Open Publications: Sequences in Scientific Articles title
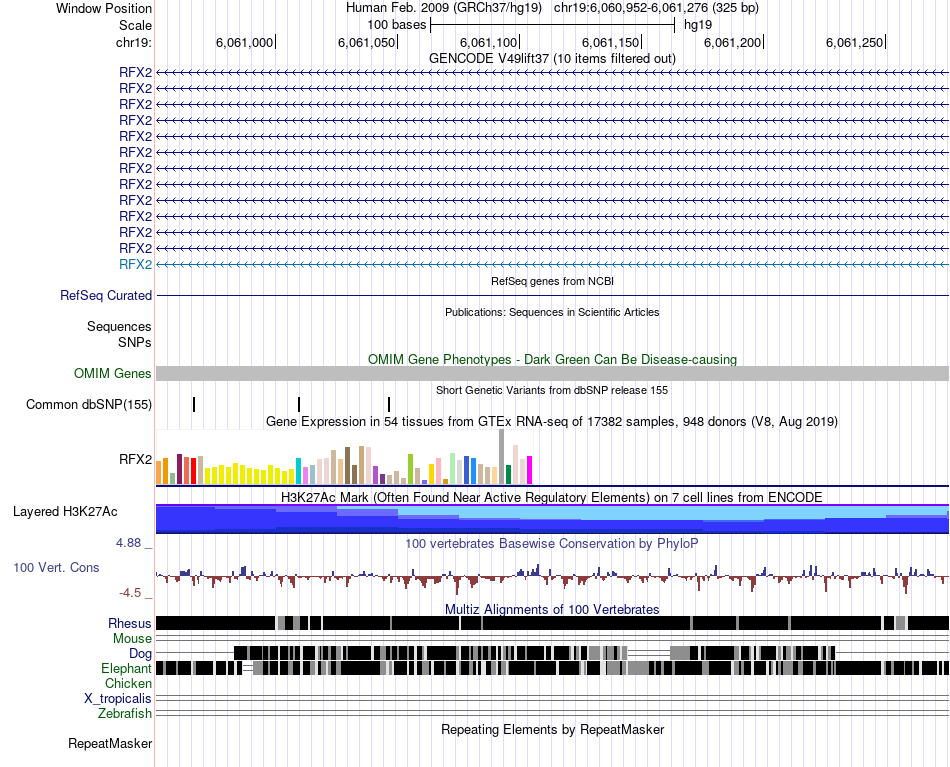Image resolution: width=950 pixels, height=767 pixels. [x=552, y=312]
